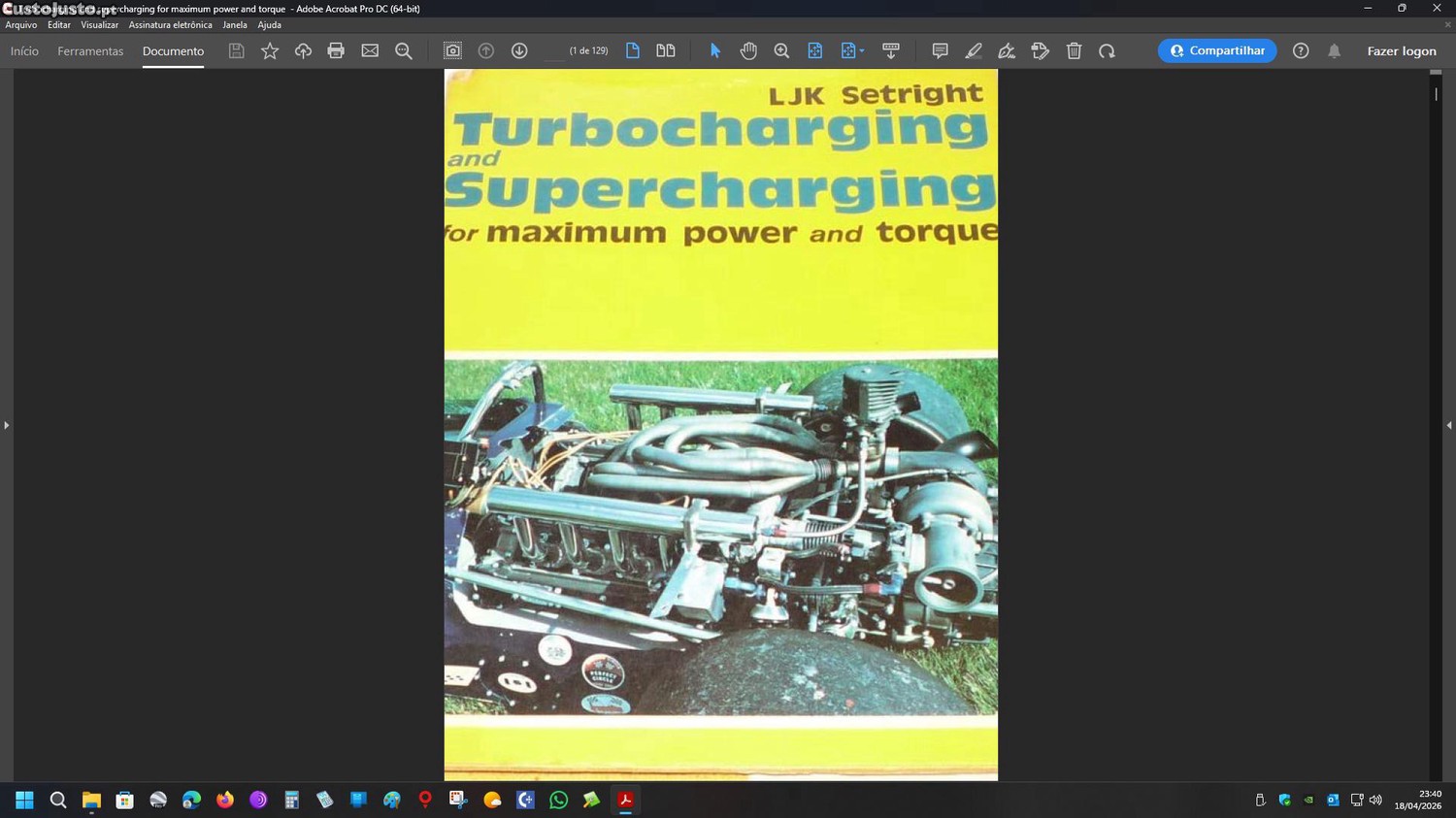Add a comment note icon
Viewport: 1456px width, 818px height.
pyautogui.click(x=940, y=50)
